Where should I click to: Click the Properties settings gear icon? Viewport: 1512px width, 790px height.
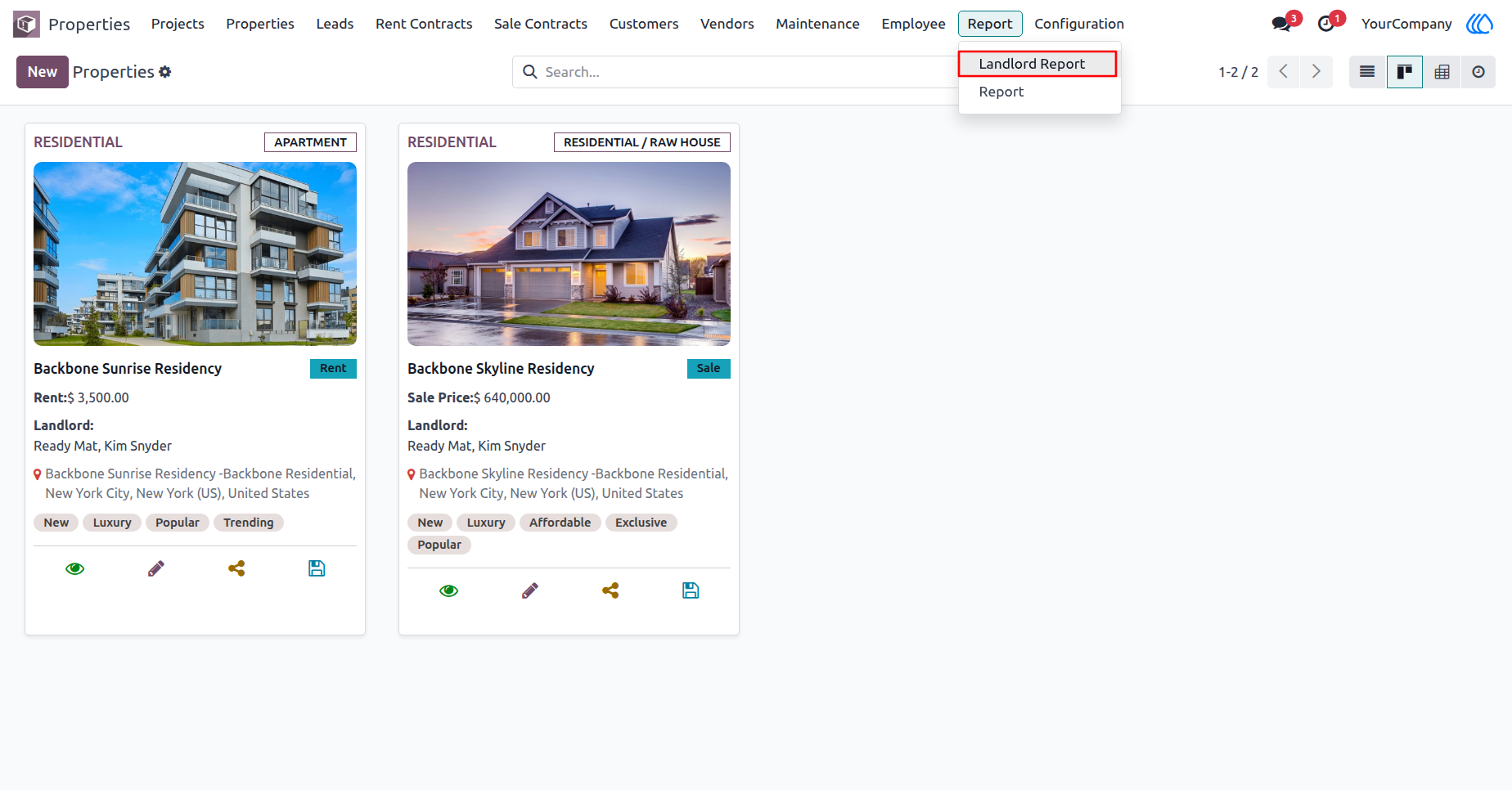coord(165,72)
